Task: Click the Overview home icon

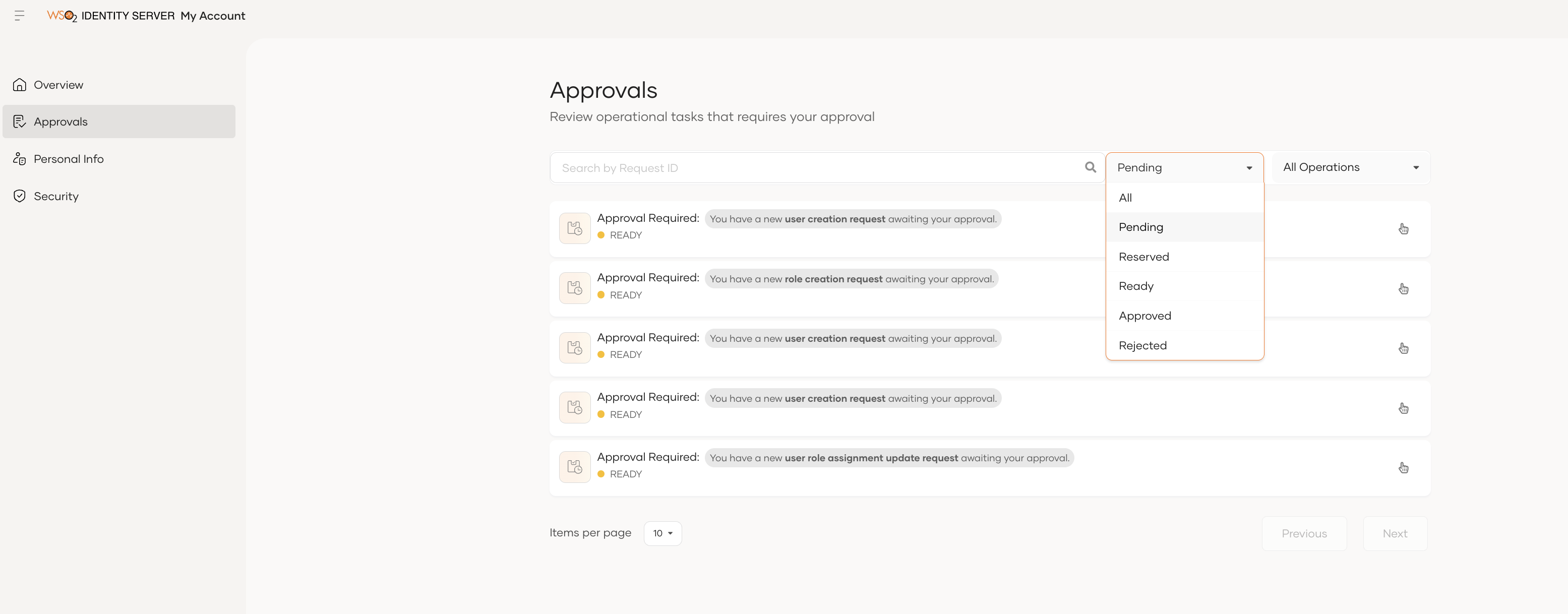Action: (20, 85)
